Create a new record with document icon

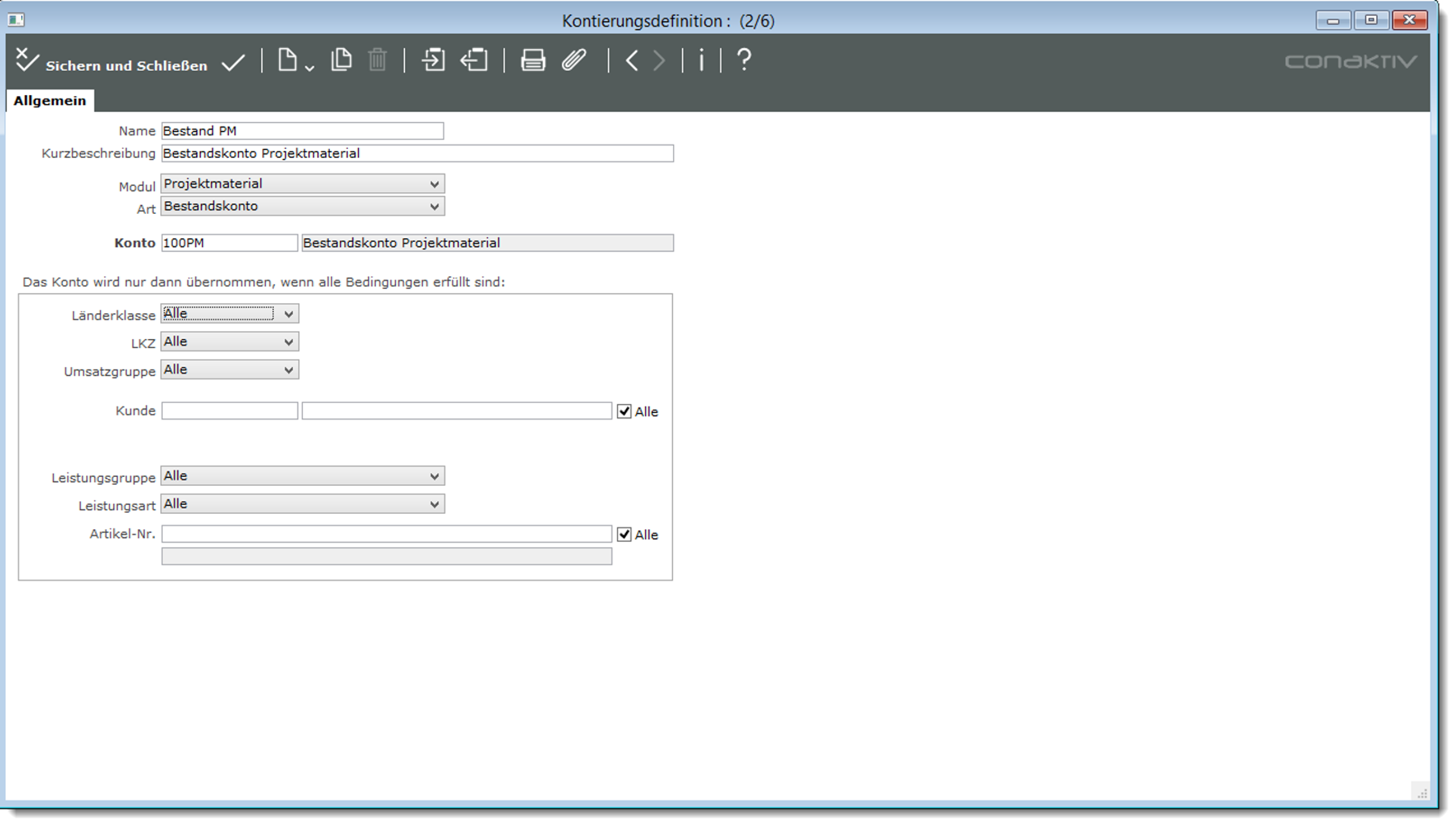tap(288, 60)
